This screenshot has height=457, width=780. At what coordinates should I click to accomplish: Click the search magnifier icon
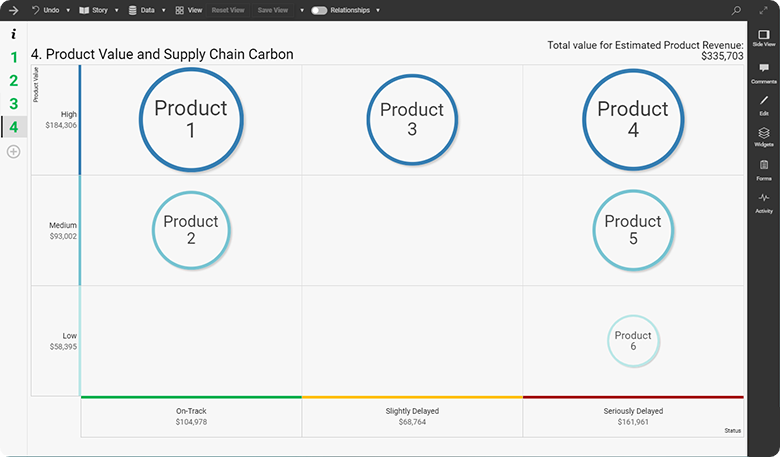click(x=737, y=10)
